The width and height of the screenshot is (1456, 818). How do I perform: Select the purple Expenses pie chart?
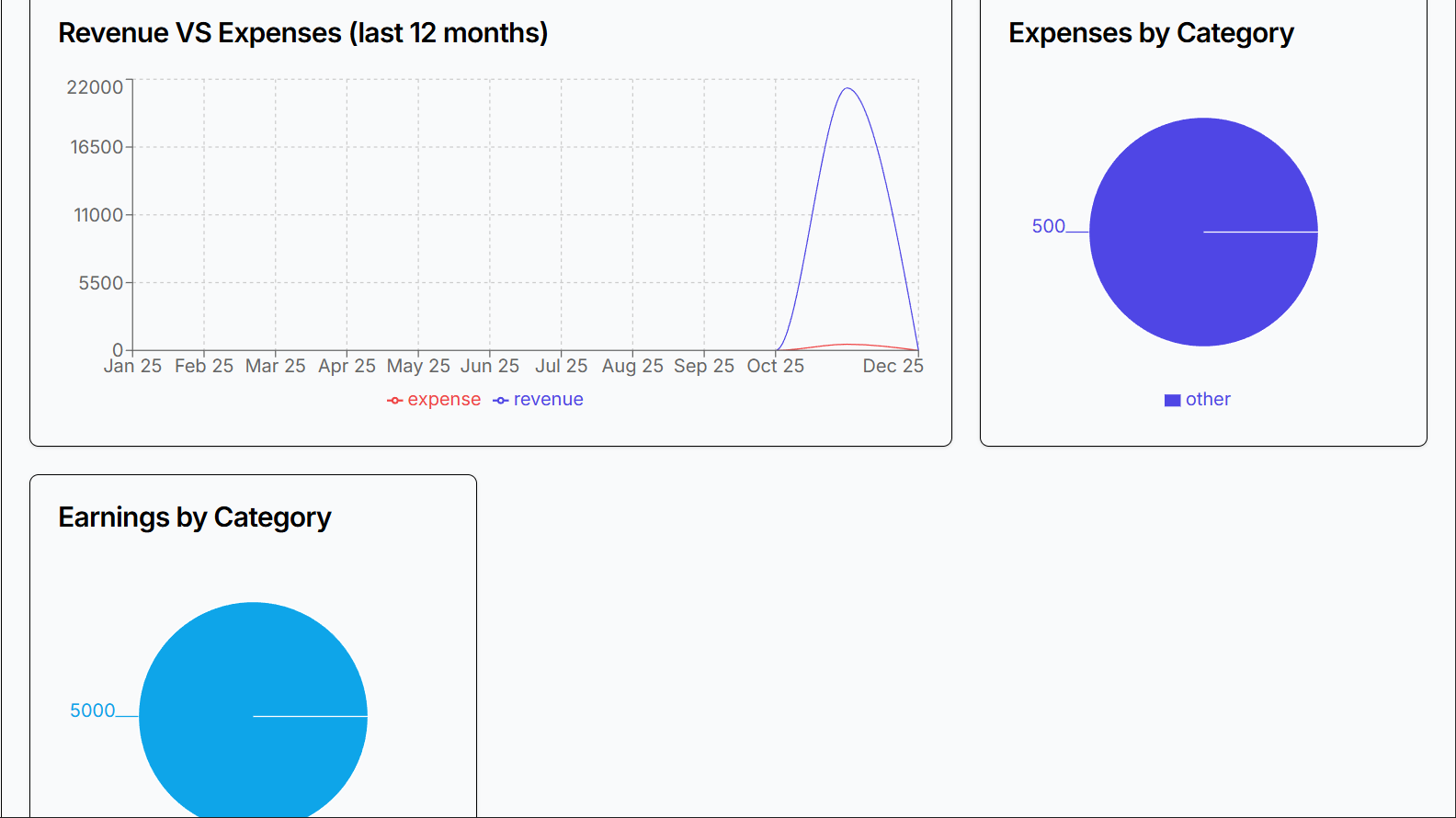1203,232
